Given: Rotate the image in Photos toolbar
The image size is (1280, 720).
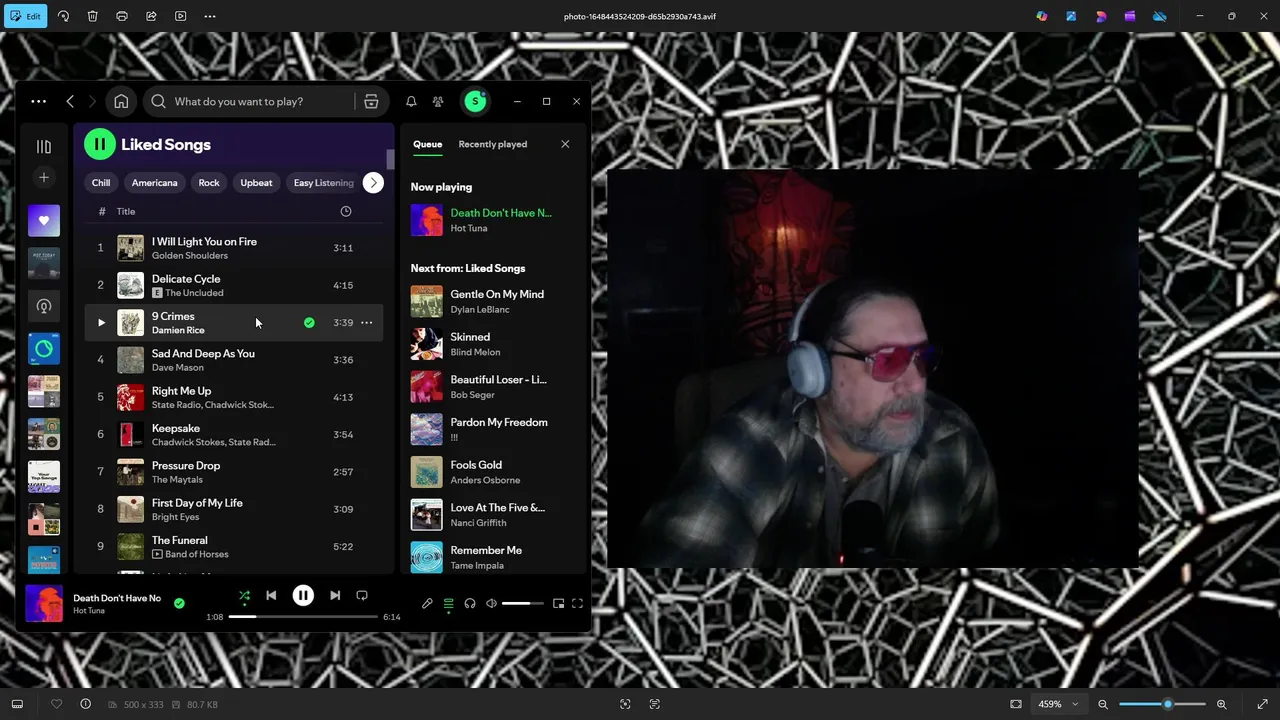Looking at the screenshot, I should tap(63, 16).
